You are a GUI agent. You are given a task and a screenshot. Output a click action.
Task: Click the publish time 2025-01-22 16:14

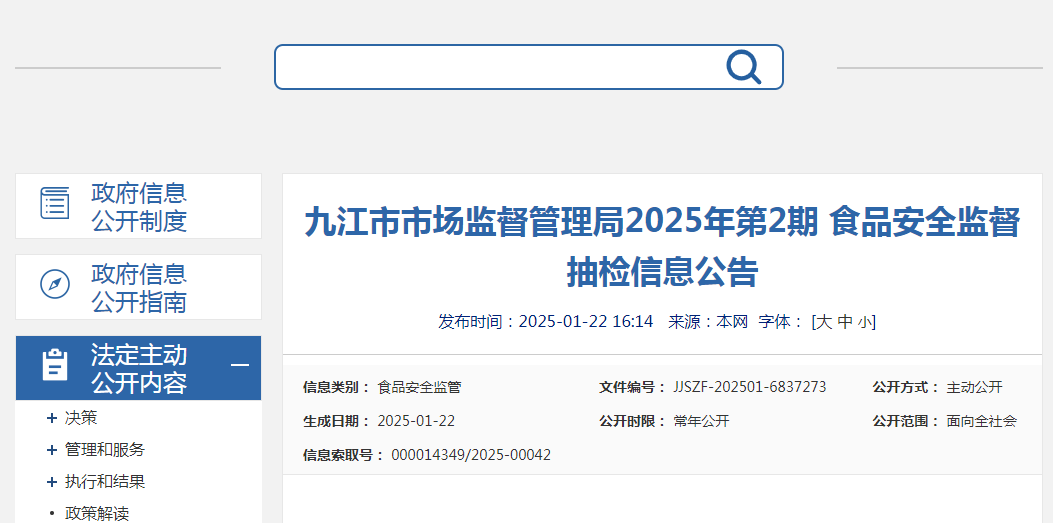pos(586,322)
